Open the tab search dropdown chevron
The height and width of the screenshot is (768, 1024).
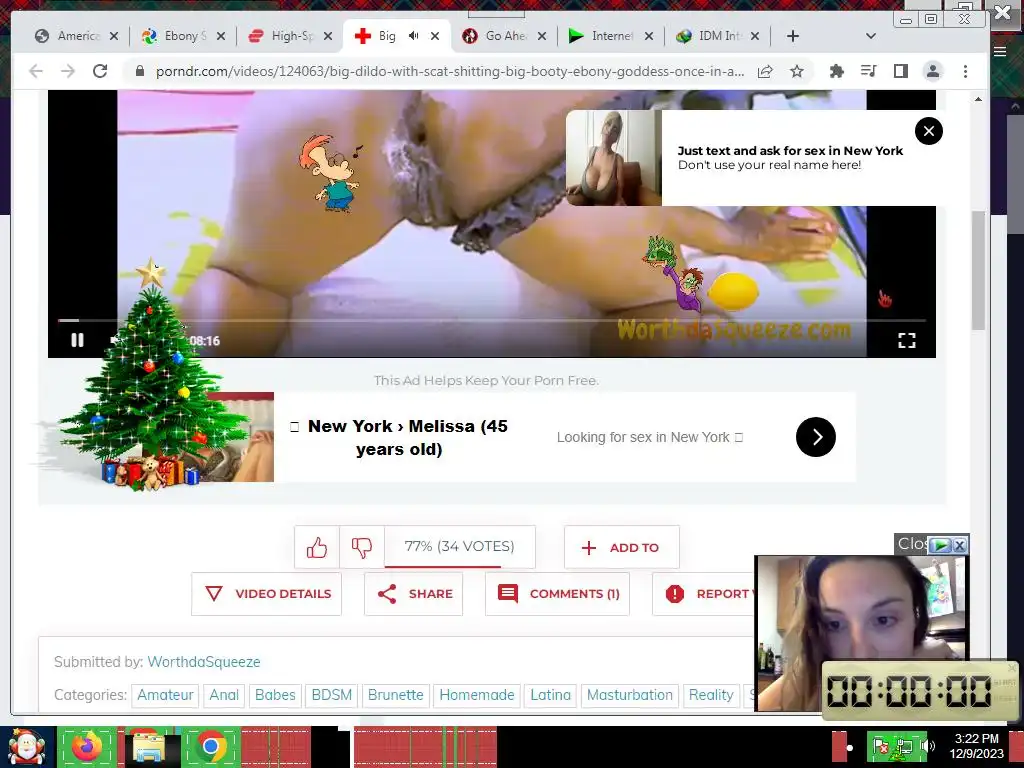click(x=871, y=36)
